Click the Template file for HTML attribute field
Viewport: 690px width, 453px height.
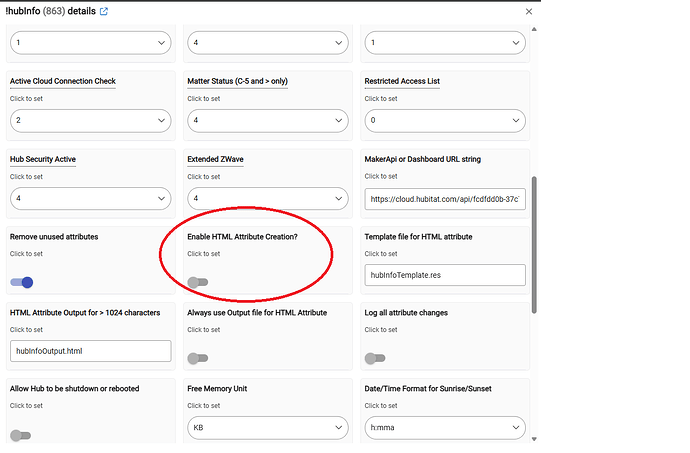click(445, 275)
